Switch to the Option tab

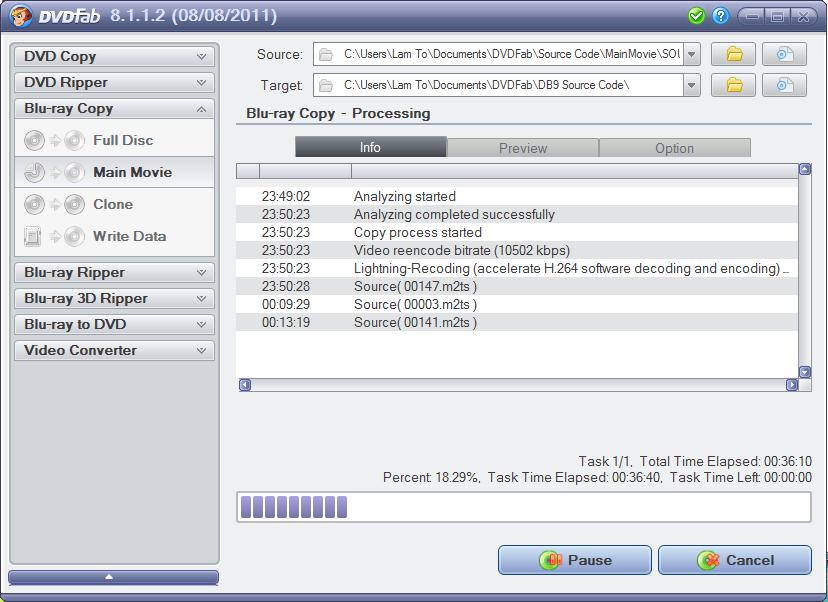(x=674, y=148)
